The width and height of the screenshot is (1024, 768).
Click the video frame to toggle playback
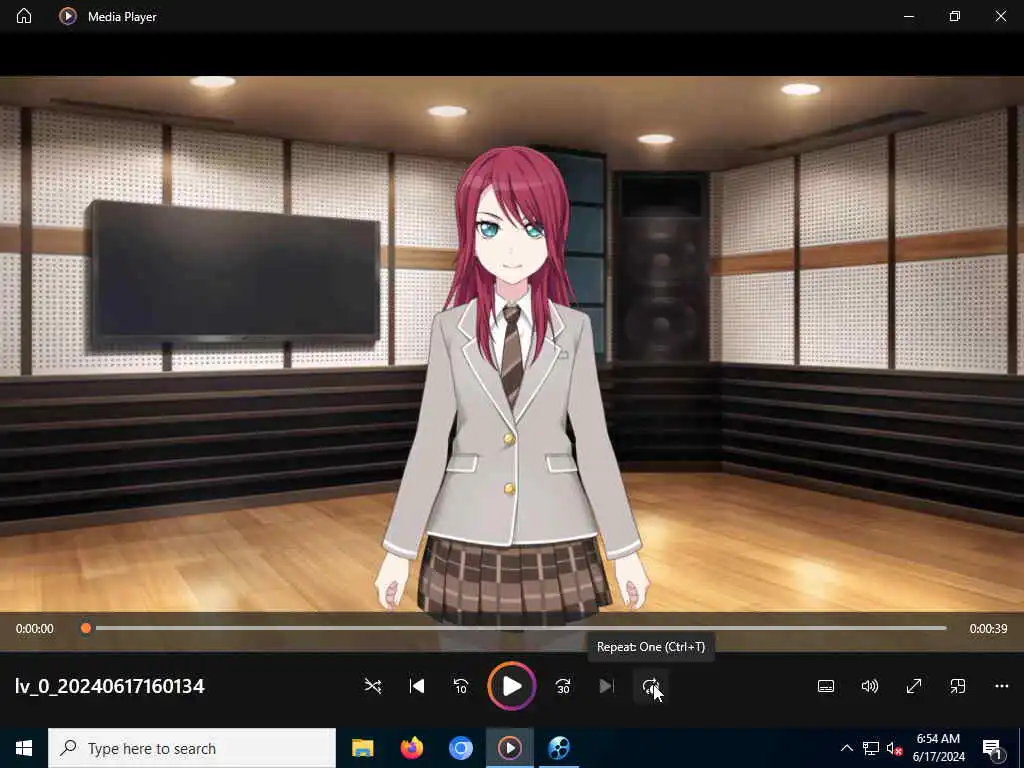(x=512, y=344)
